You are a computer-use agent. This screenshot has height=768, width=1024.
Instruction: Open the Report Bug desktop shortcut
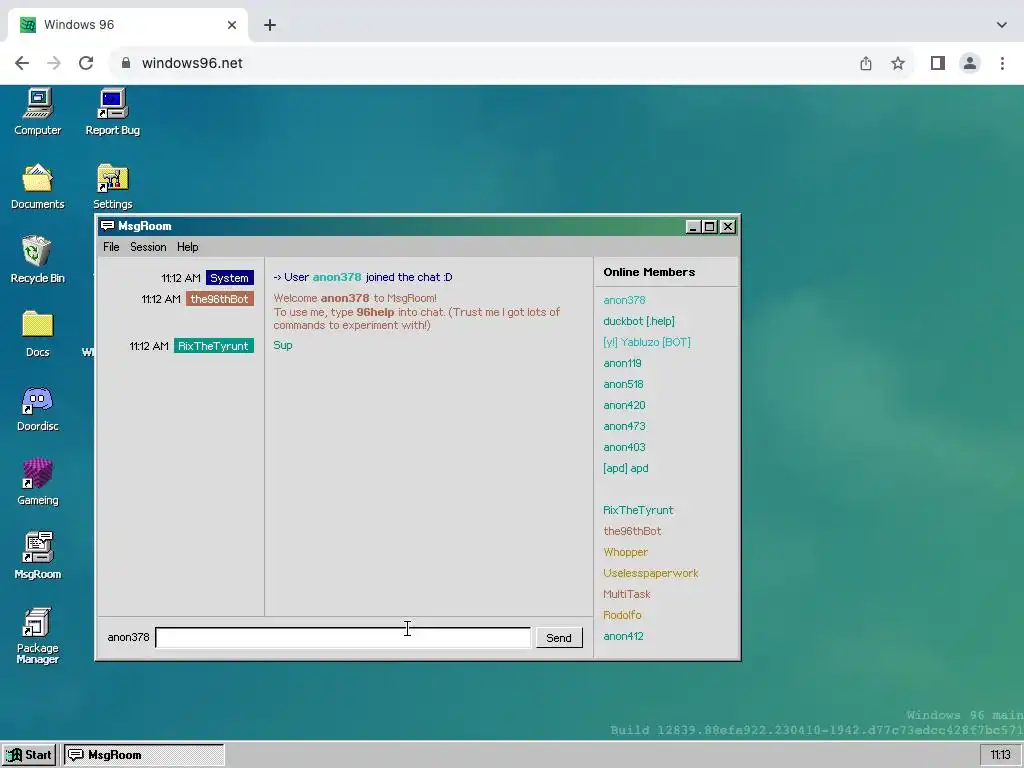[112, 112]
